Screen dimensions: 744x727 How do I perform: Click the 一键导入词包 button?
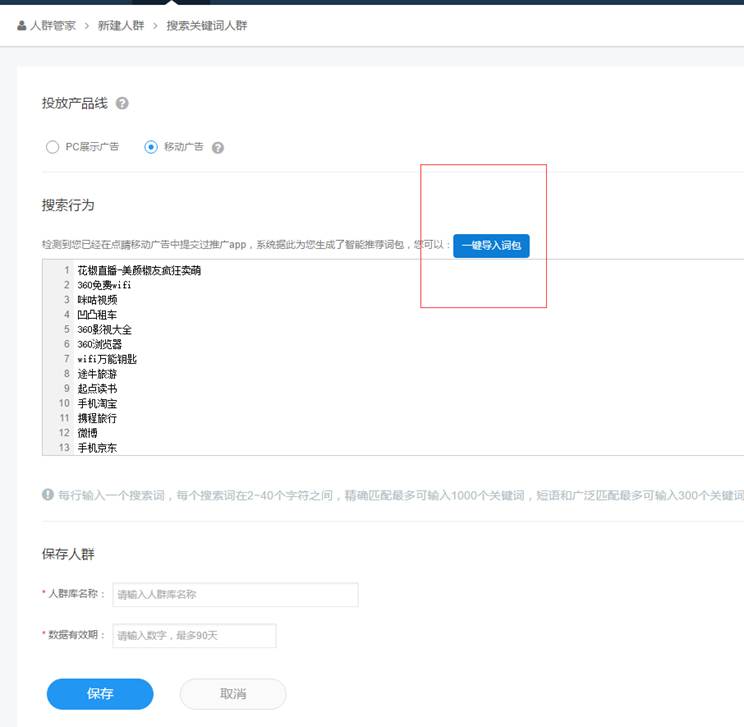[x=491, y=245]
